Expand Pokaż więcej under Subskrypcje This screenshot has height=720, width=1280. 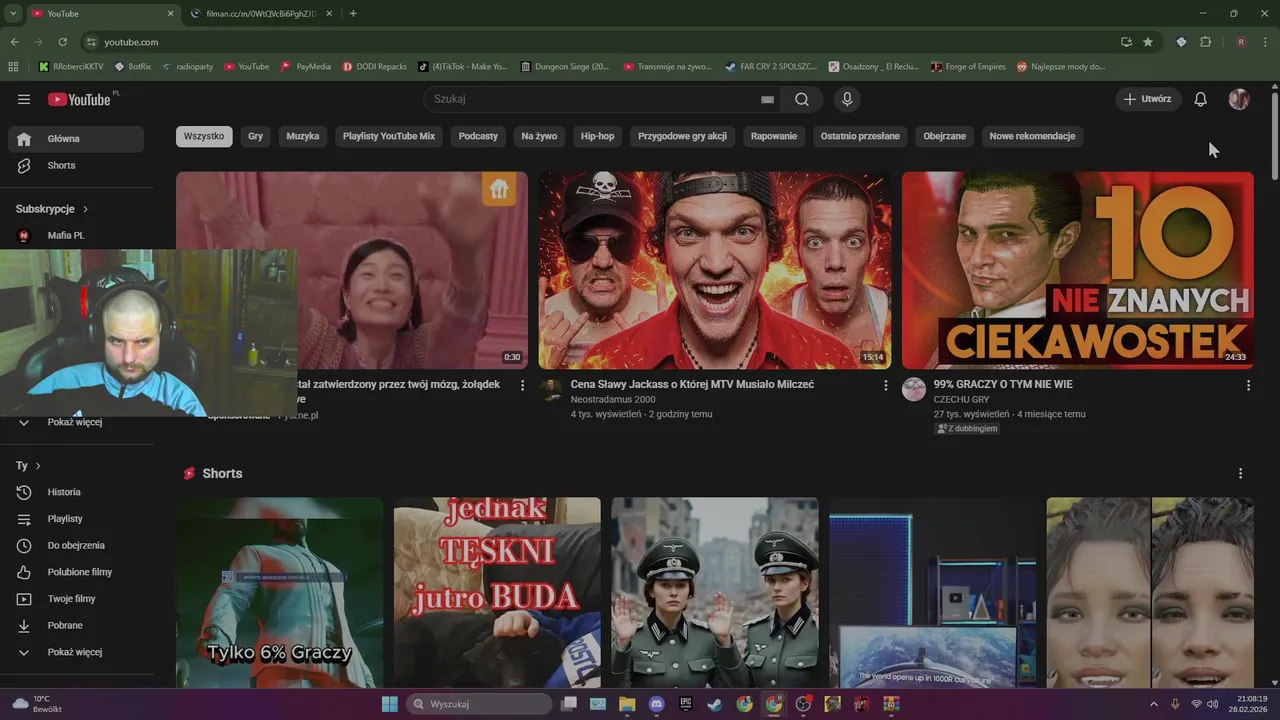tap(76, 422)
